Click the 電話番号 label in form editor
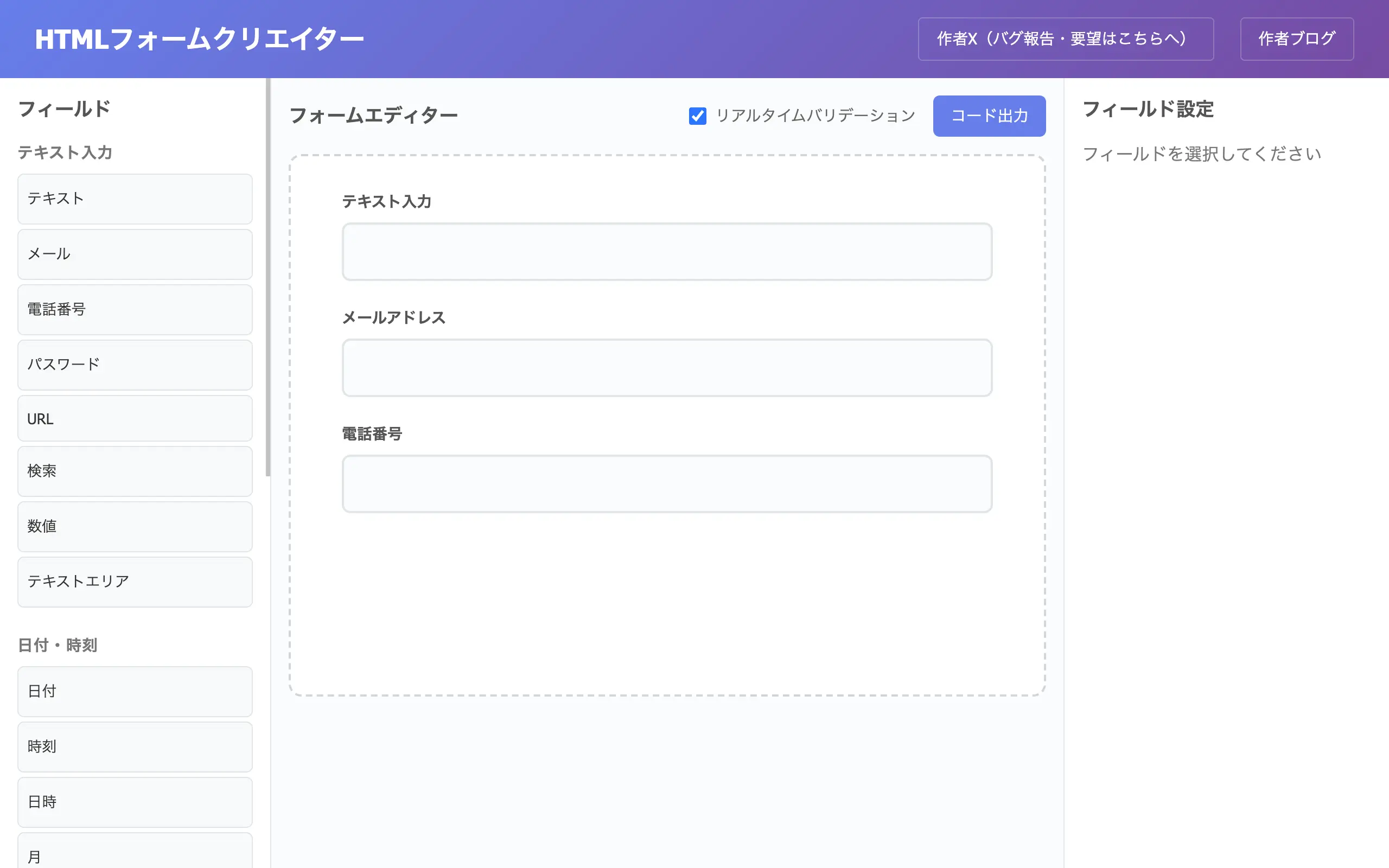The image size is (1389, 868). click(372, 434)
